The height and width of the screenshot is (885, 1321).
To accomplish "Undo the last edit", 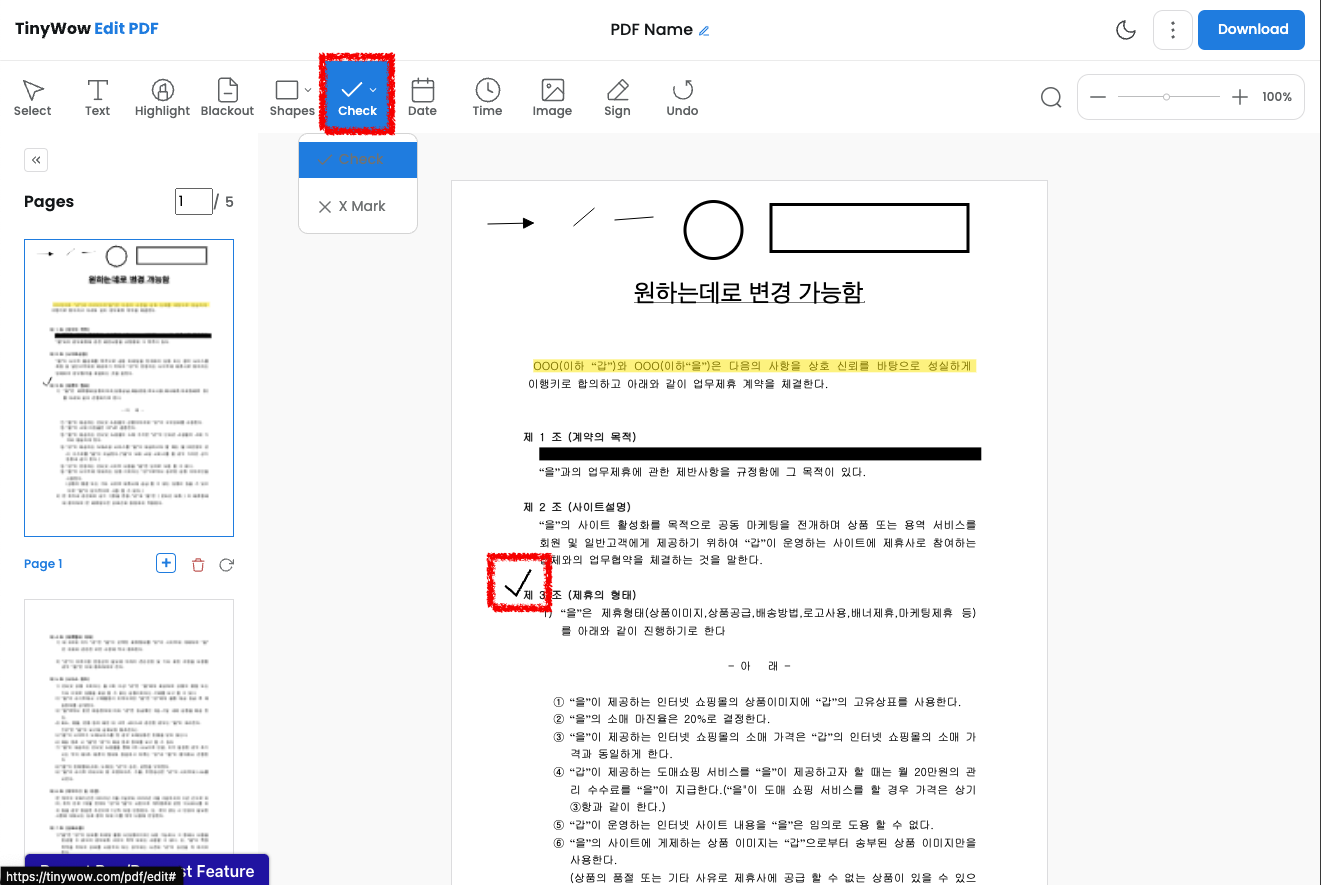I will [x=682, y=96].
